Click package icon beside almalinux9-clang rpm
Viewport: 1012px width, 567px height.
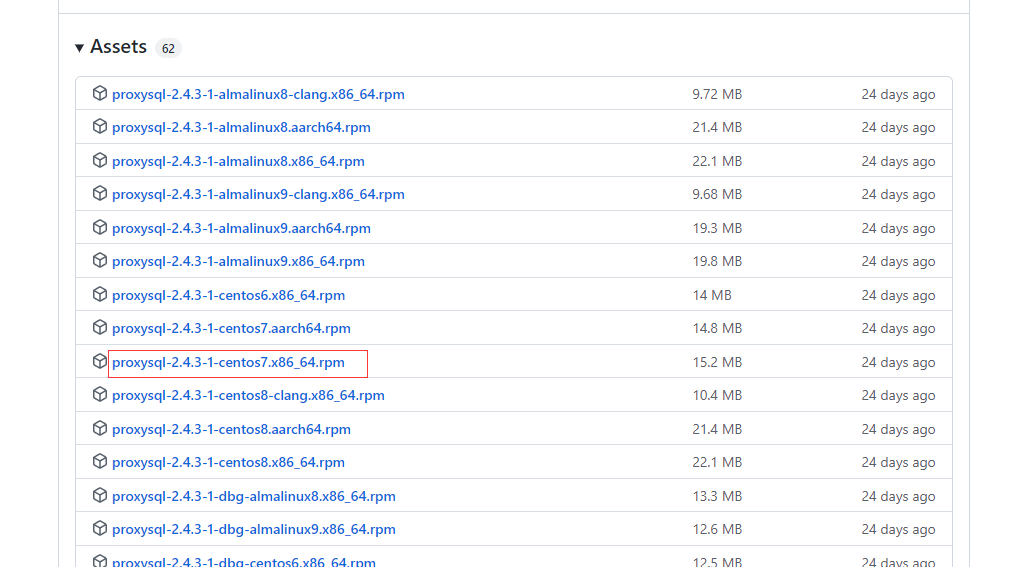coord(99,194)
